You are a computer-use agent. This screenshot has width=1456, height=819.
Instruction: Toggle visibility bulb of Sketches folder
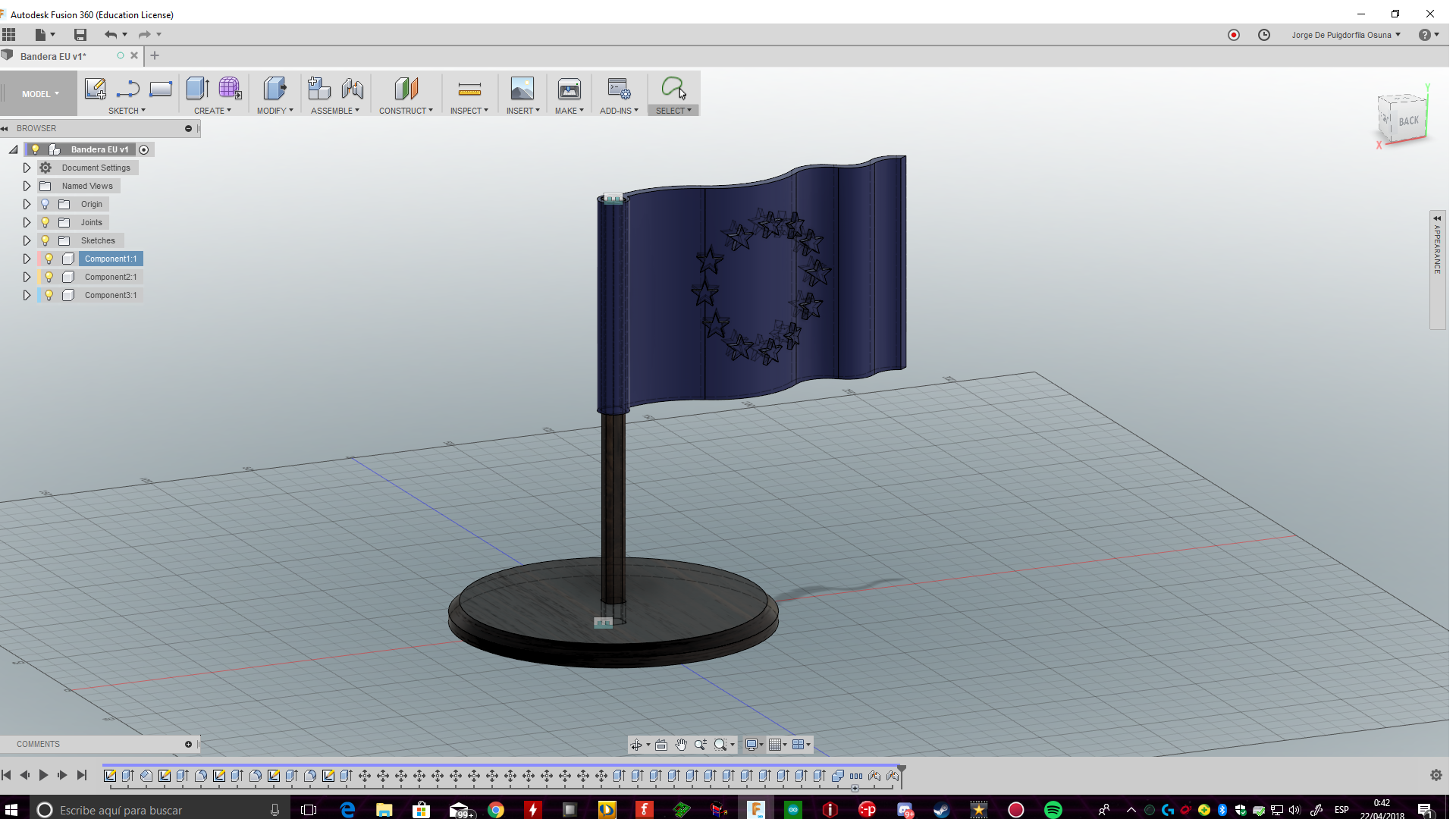click(x=45, y=240)
